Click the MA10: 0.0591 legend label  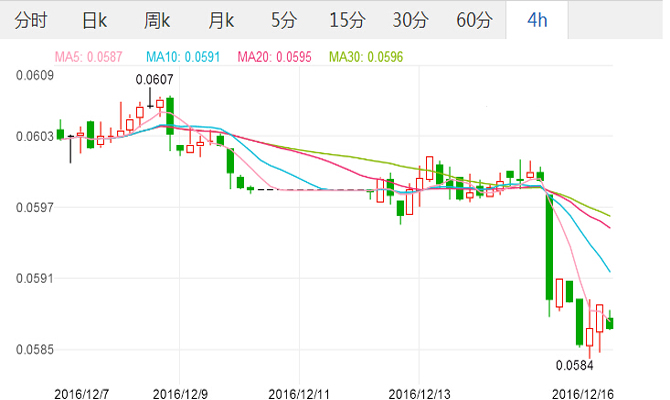183,57
